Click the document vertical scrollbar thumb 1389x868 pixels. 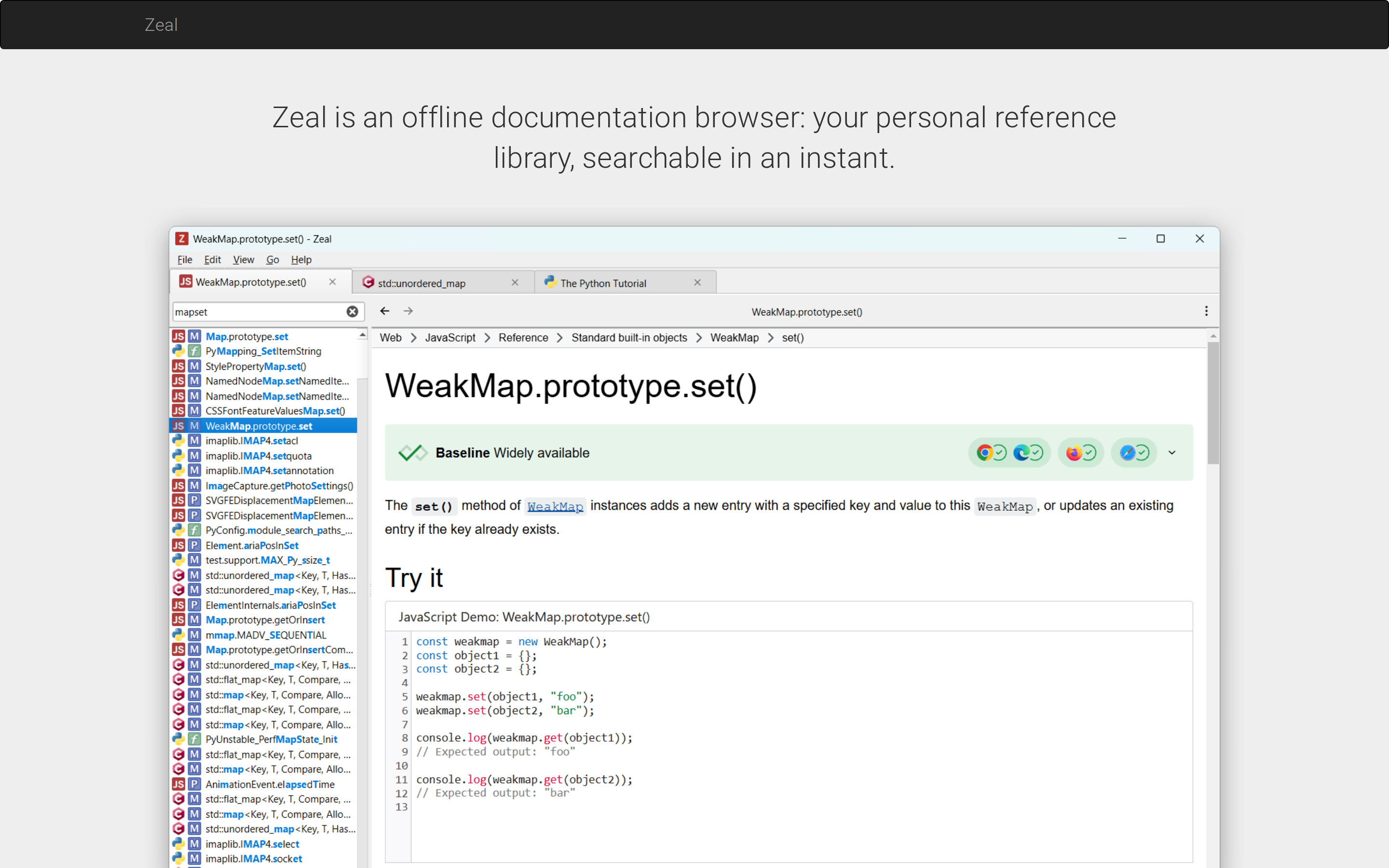1213,403
